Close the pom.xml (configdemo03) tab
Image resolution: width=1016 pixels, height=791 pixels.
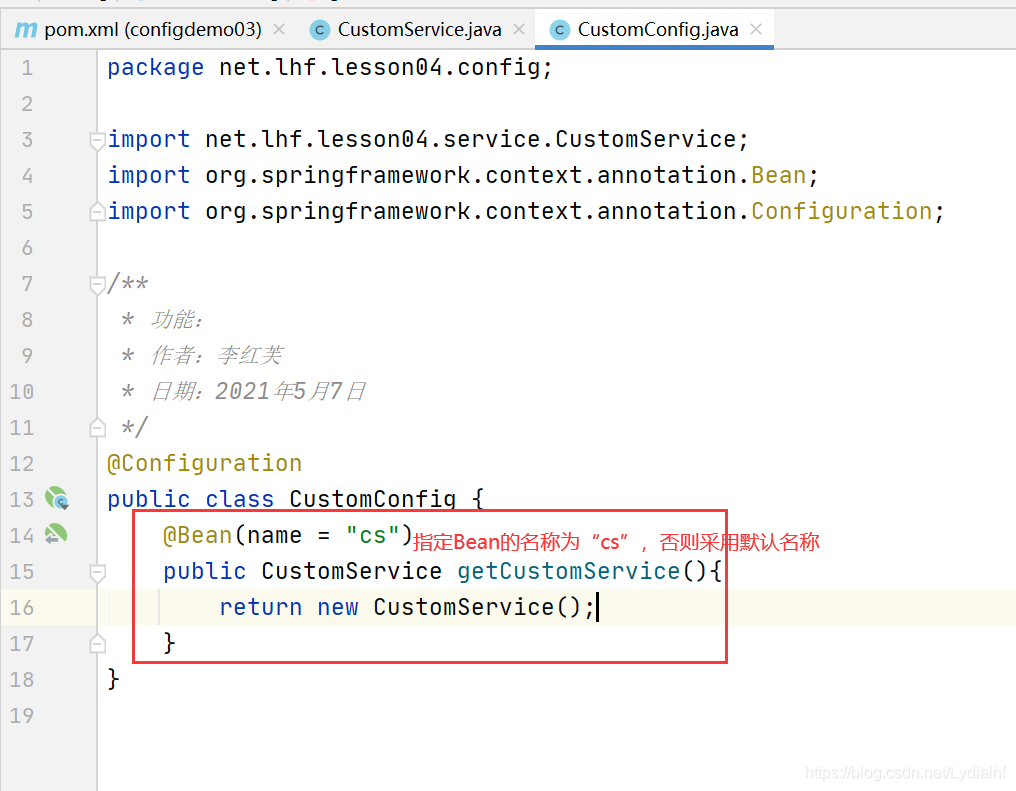279,29
